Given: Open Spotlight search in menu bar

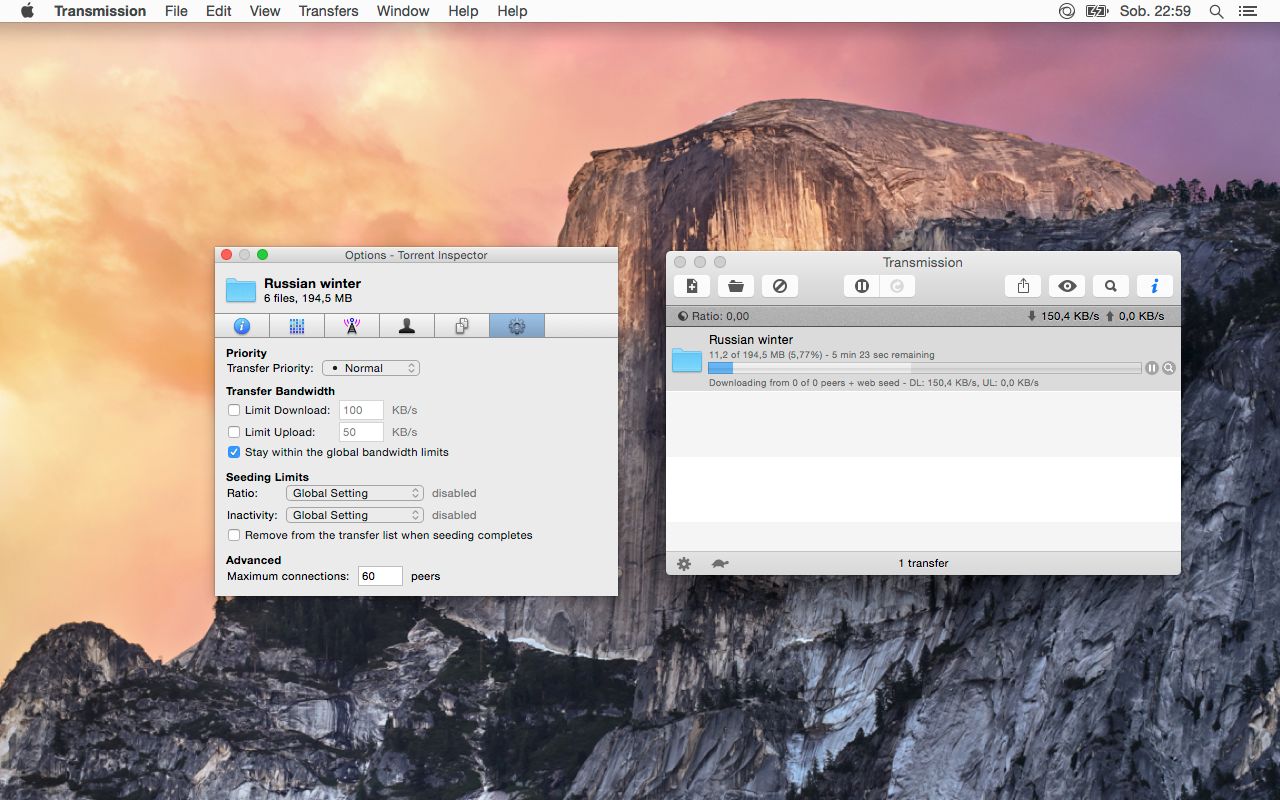Looking at the screenshot, I should coord(1216,11).
